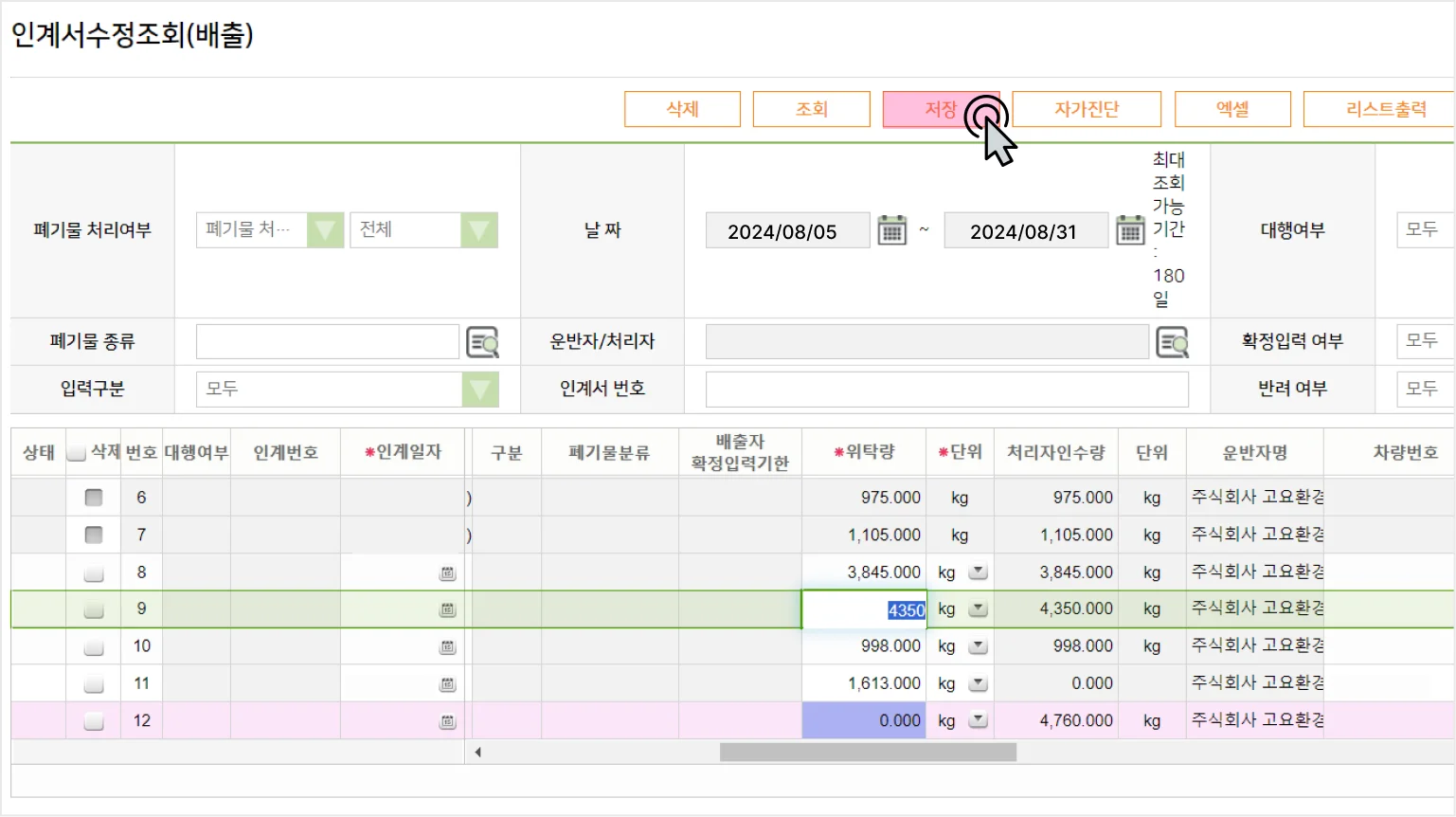1456x817 pixels.
Task: Open the calendar icon in row 12's 인계일자 cell
Action: 447,720
